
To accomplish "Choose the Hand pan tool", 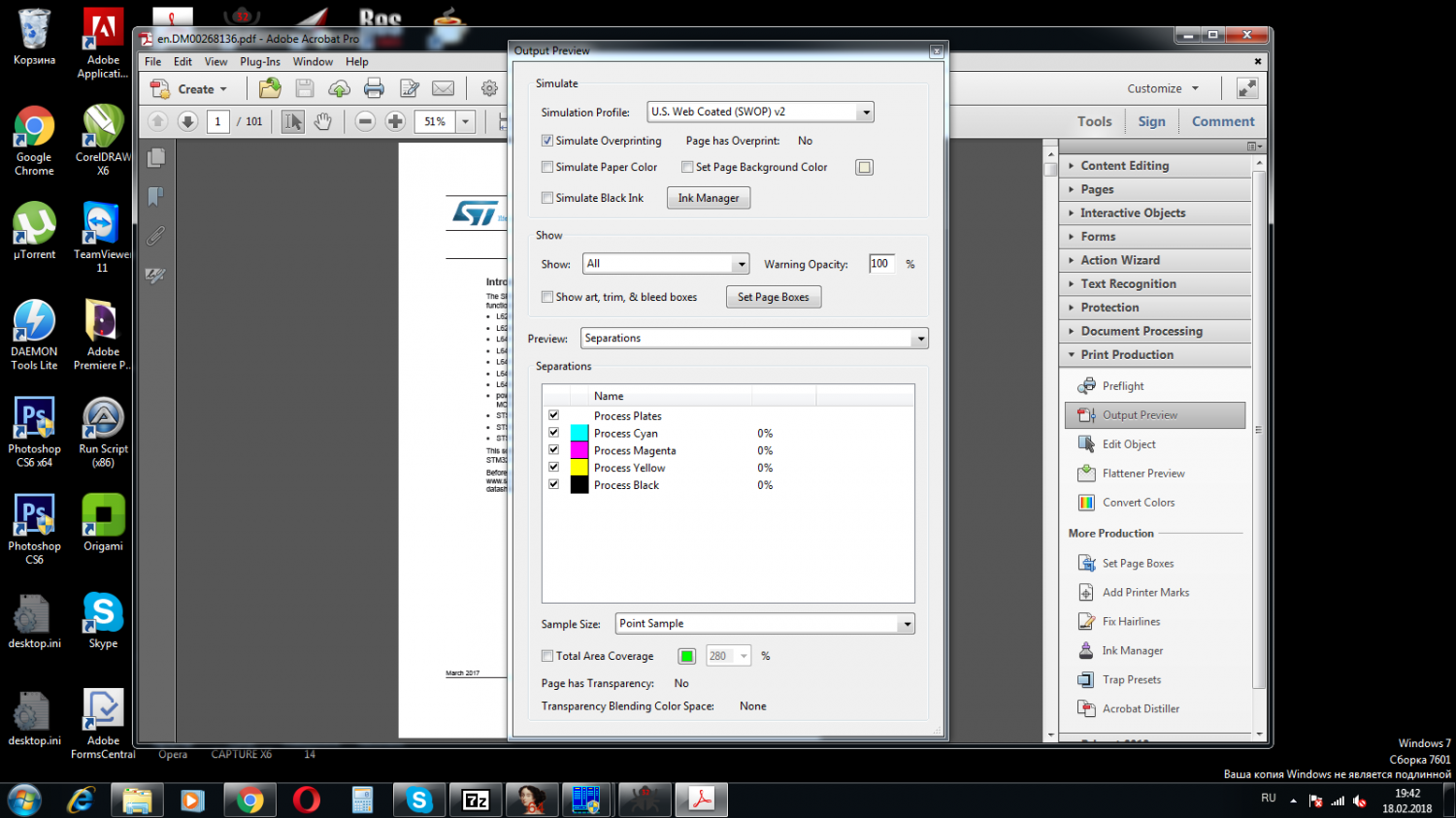I will pos(322,121).
